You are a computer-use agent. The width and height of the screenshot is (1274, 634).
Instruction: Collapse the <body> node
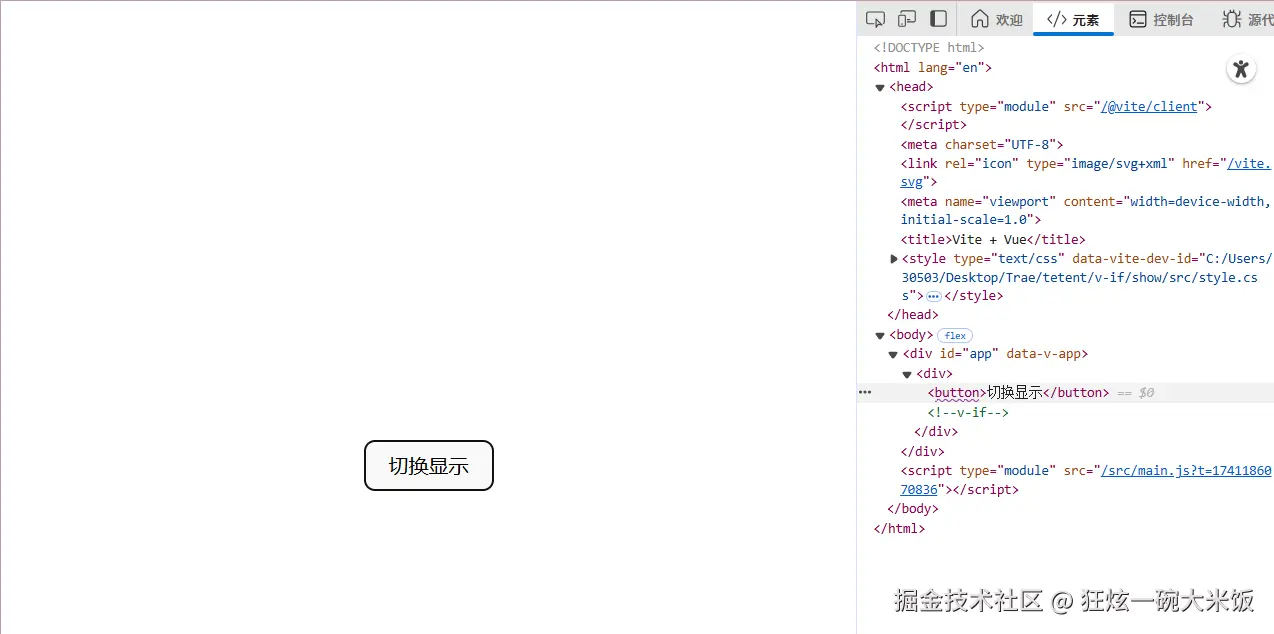point(880,336)
